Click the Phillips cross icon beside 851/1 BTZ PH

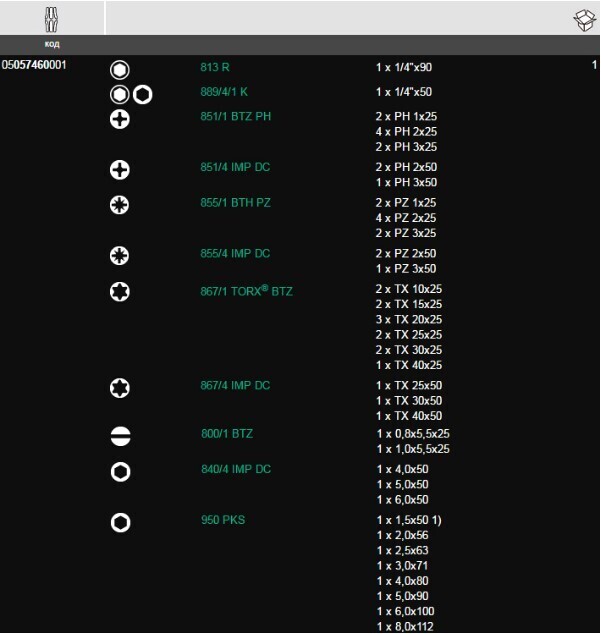pos(120,119)
